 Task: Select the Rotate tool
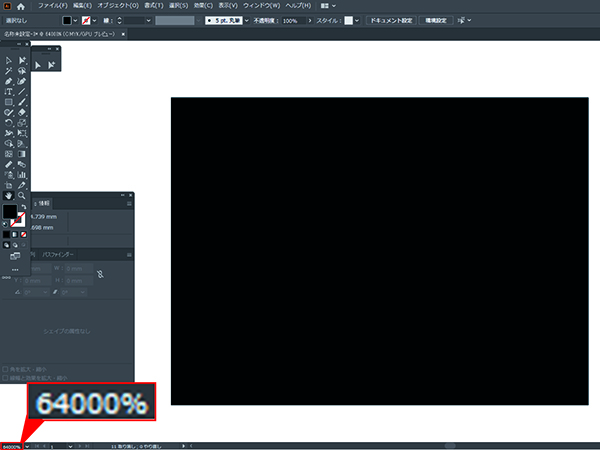tap(8, 123)
